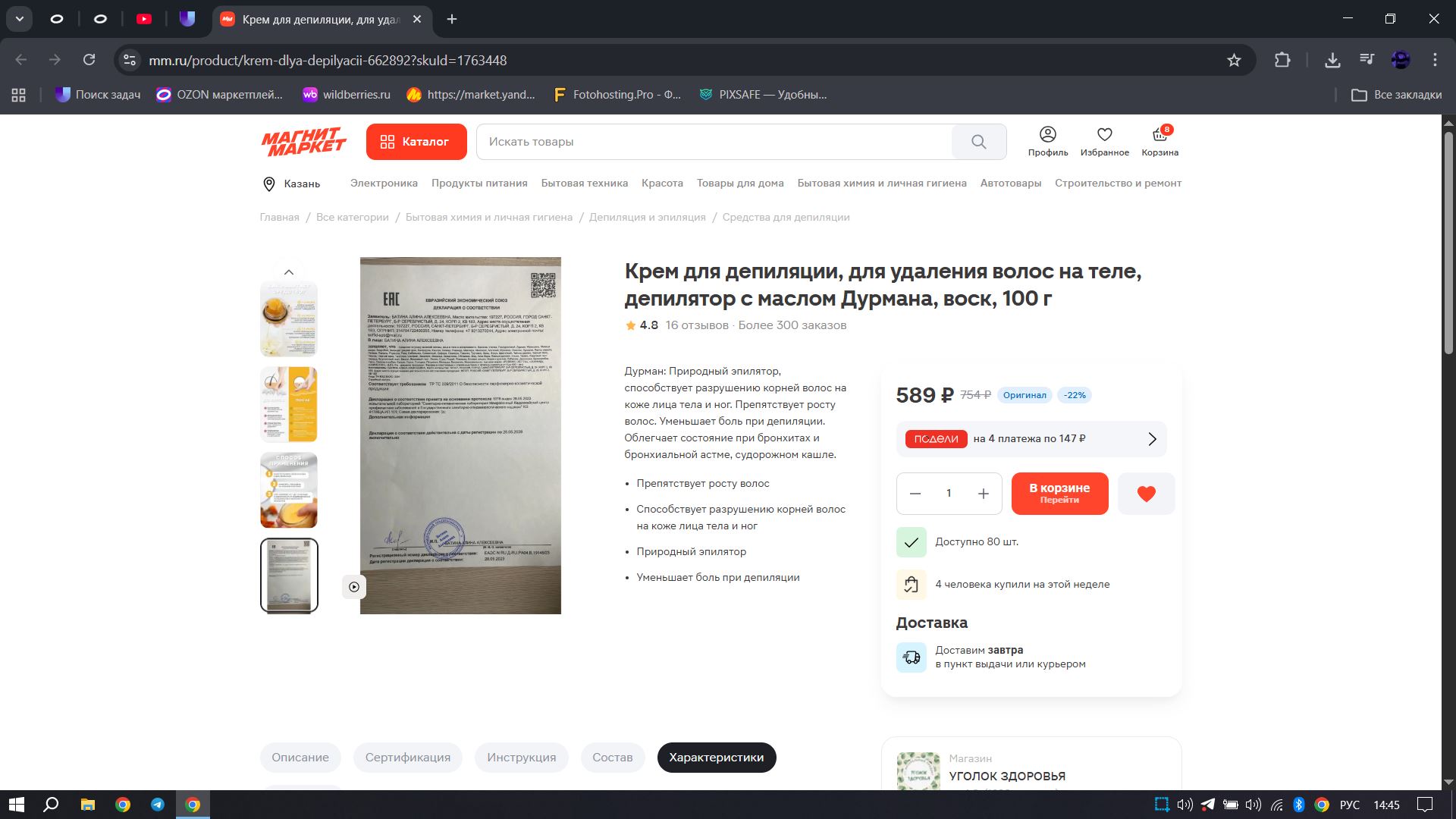Open the tab search dropdown arrow
The height and width of the screenshot is (819, 1456).
tap(20, 19)
